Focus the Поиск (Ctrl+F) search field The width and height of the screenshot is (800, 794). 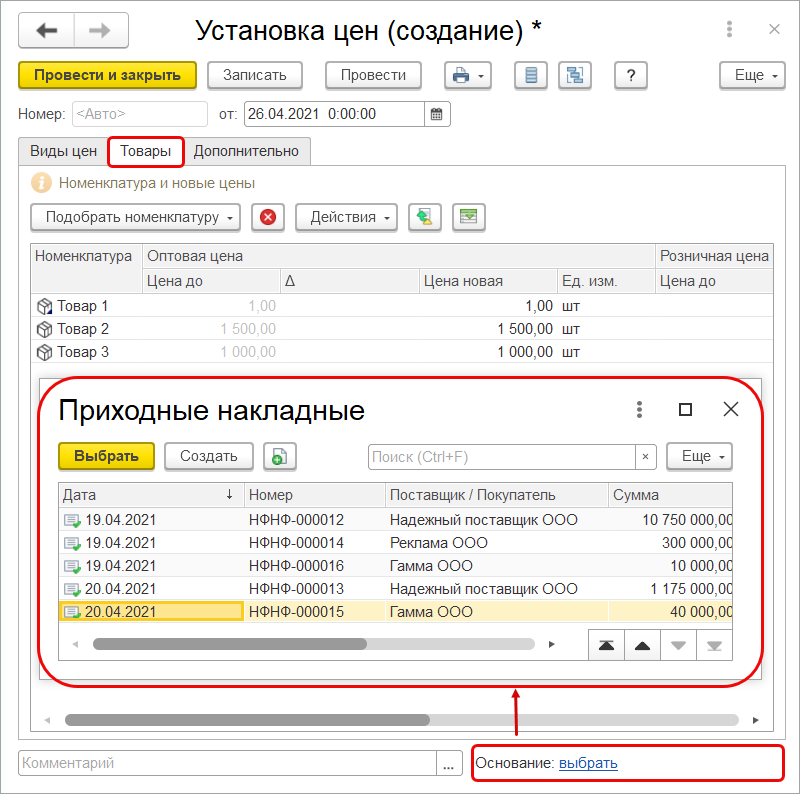tap(502, 457)
